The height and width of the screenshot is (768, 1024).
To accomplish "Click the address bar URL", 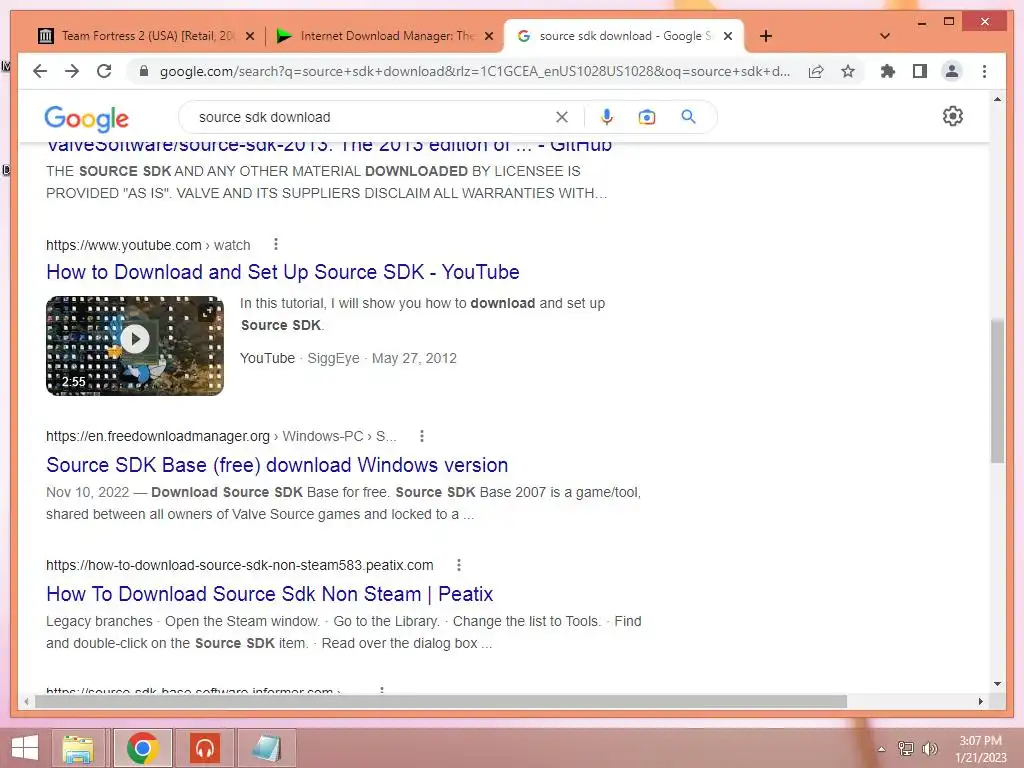I will coord(475,71).
